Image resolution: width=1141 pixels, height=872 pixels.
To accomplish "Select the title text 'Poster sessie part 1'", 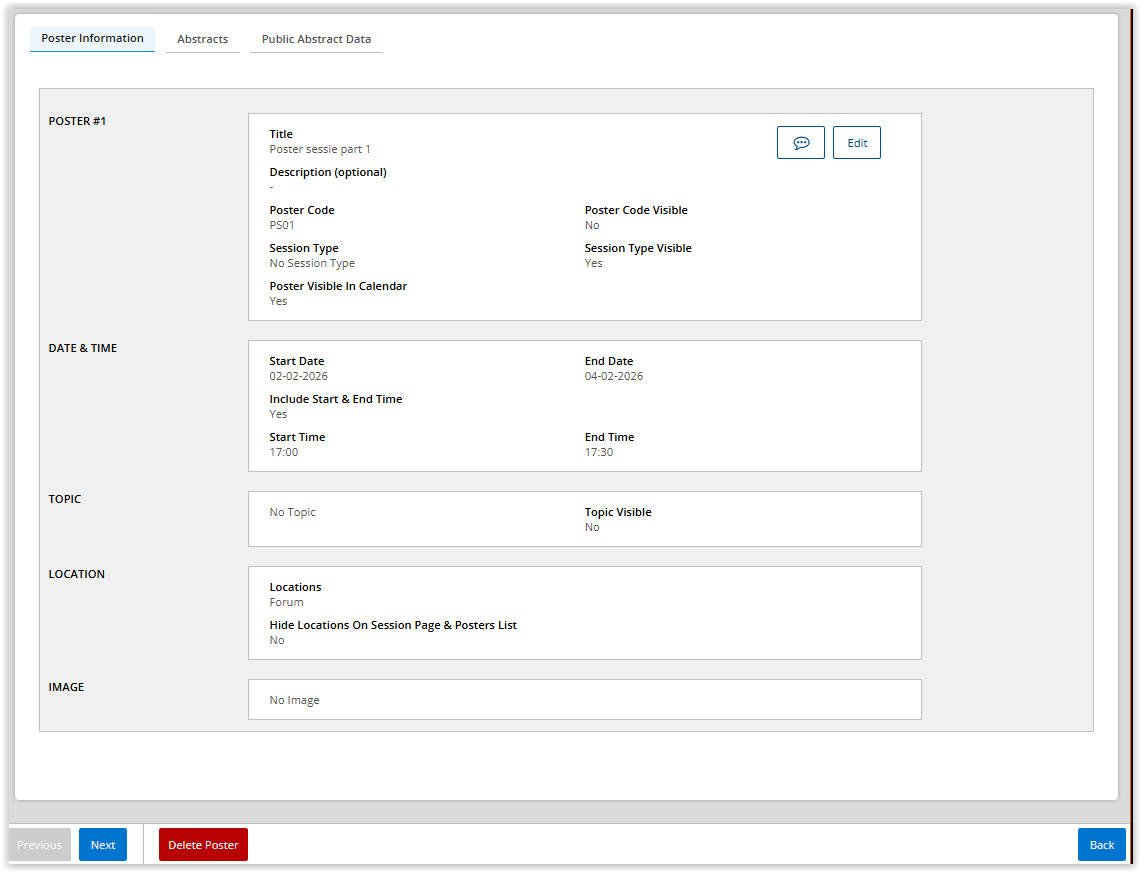I will [x=320, y=149].
